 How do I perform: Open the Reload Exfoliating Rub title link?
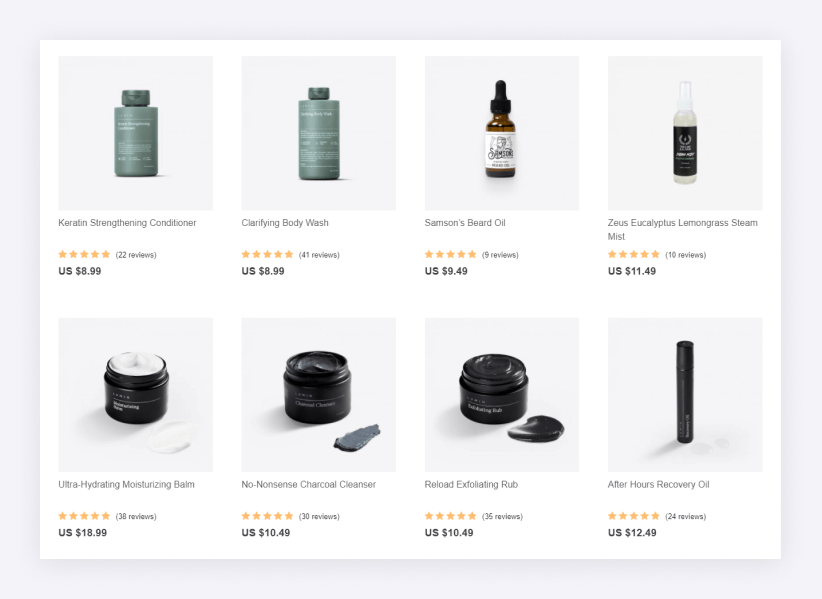471,484
